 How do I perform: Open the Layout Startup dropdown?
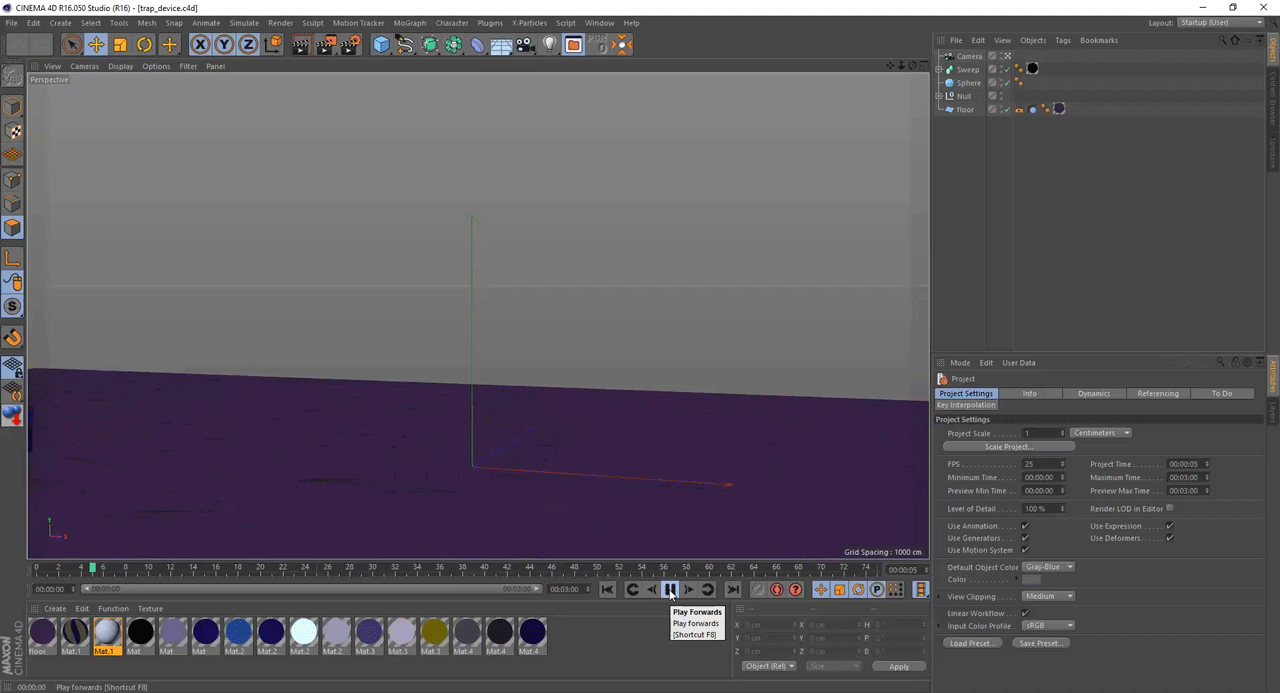[1221, 22]
